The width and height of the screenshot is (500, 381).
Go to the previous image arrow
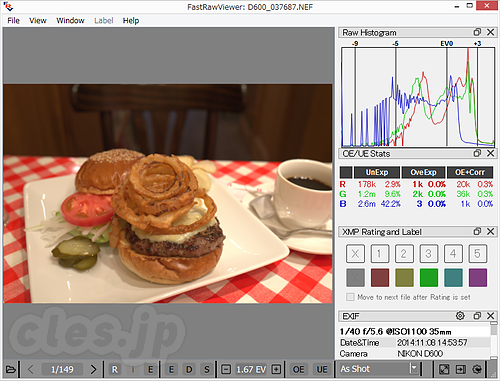coord(31,369)
